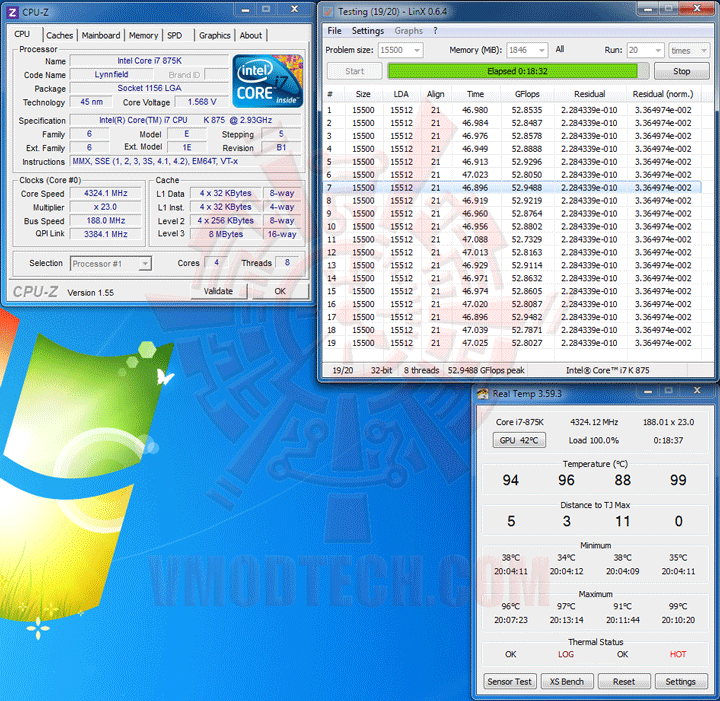Click the 19/20 status bar entry
The image size is (720, 701).
[x=343, y=370]
